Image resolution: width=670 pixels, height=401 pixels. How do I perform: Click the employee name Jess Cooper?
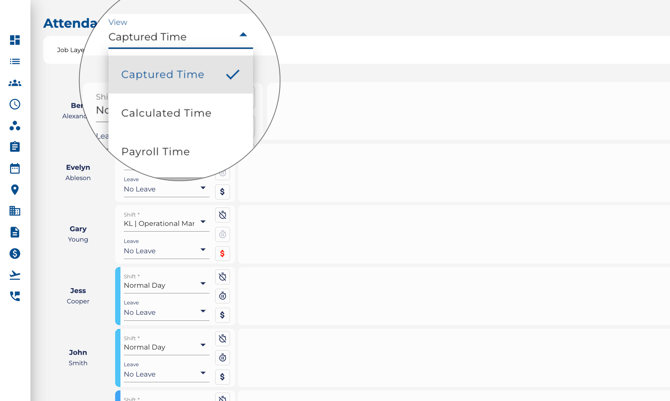(78, 295)
